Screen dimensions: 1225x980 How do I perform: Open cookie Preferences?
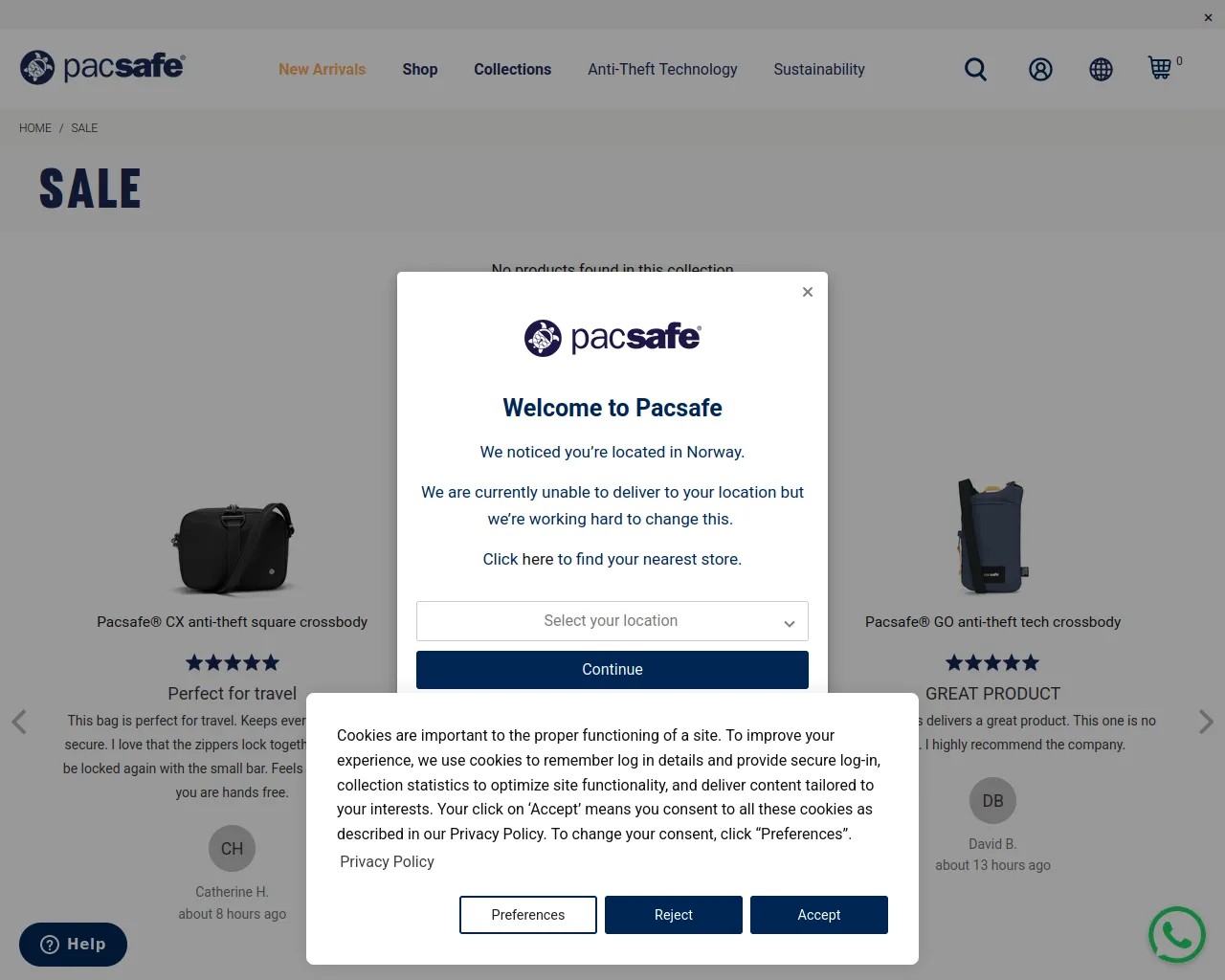point(528,915)
